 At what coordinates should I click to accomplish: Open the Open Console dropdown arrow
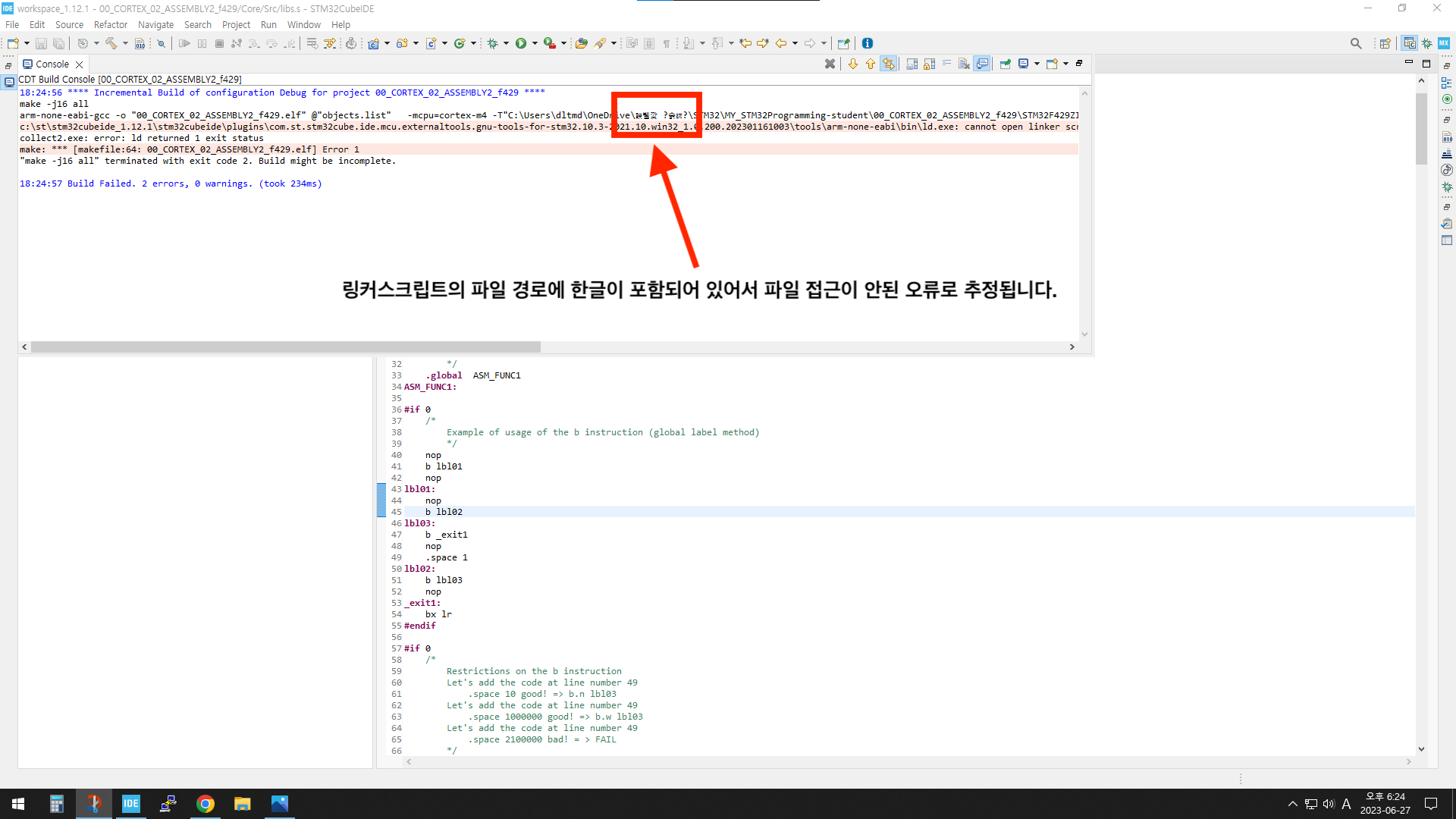[1065, 64]
